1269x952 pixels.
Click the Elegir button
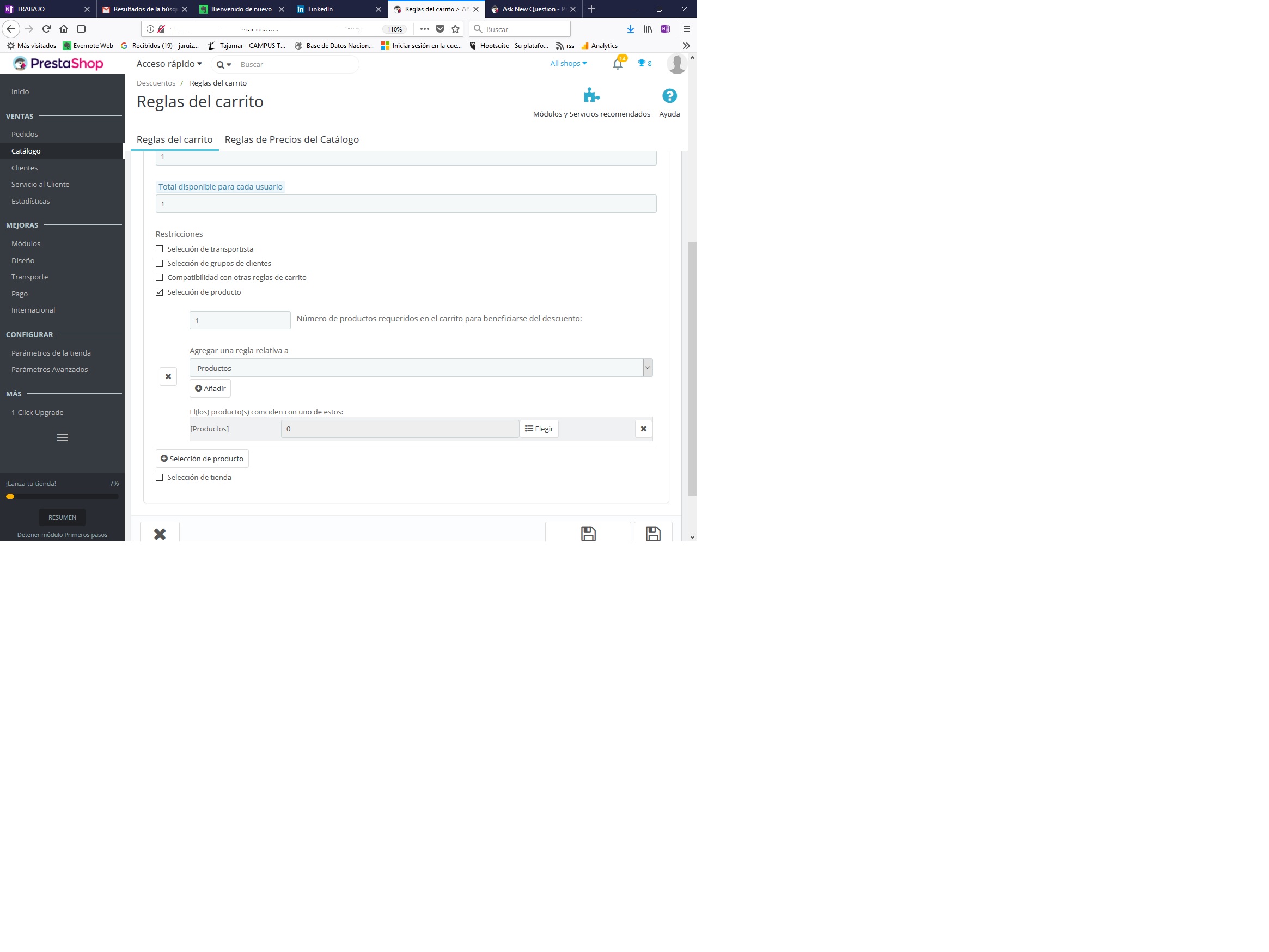click(x=539, y=429)
